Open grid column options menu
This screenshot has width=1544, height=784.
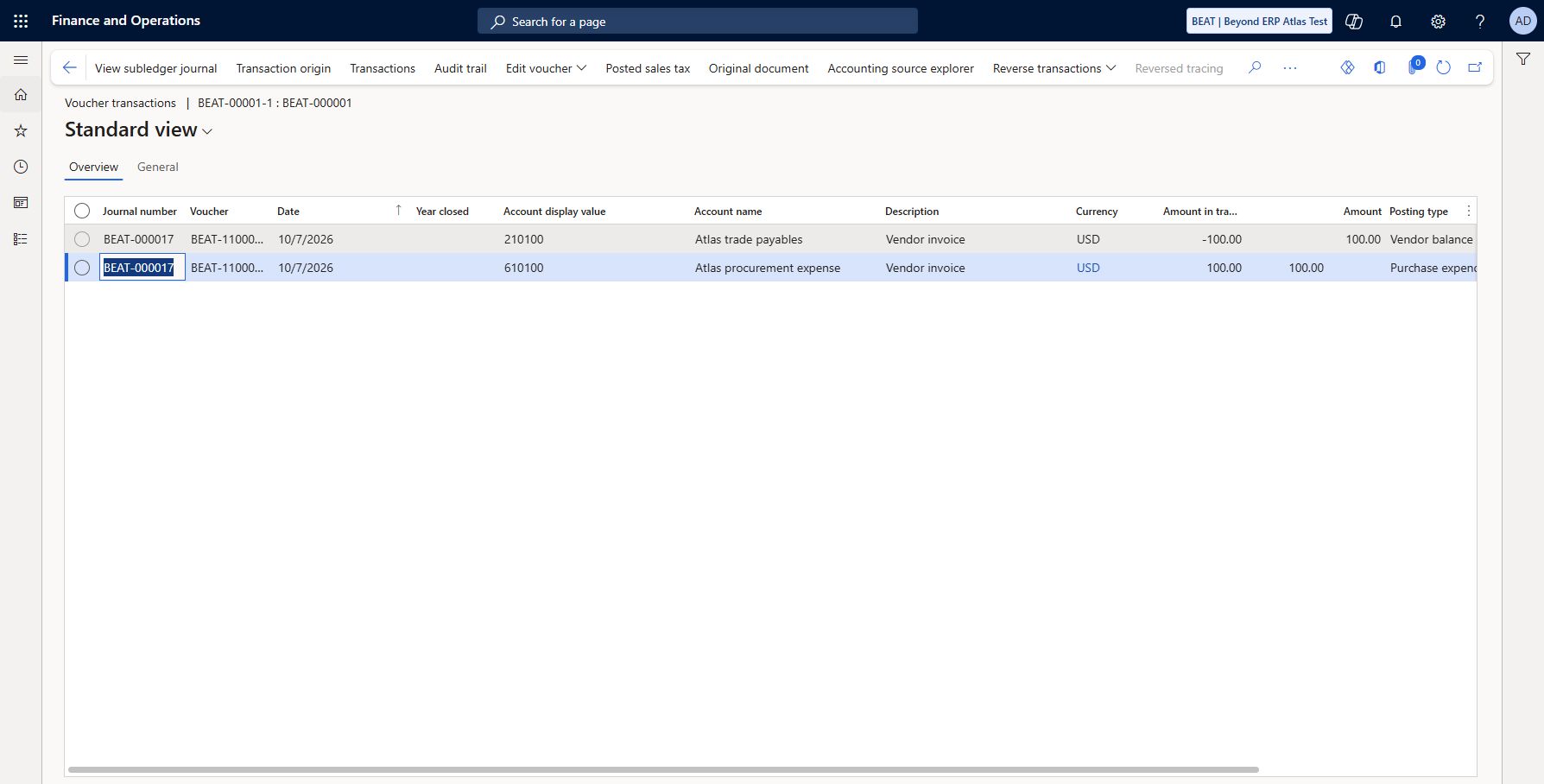point(1468,211)
